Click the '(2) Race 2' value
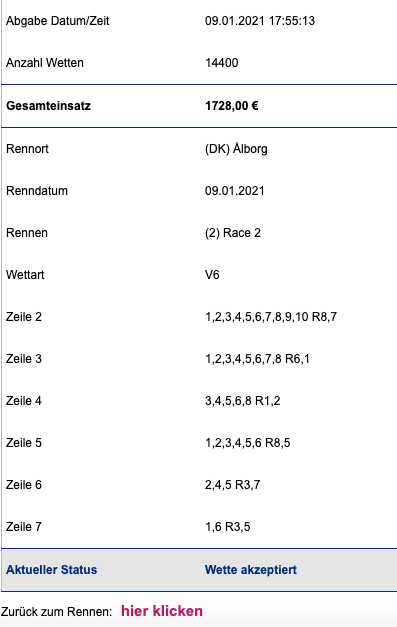The width and height of the screenshot is (397, 627). [233, 233]
